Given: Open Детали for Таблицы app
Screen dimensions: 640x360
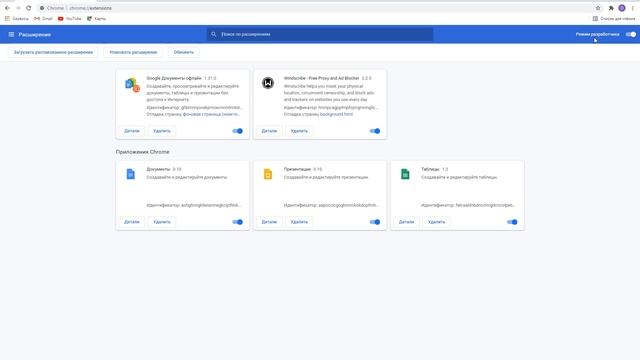Looking at the screenshot, I should pyautogui.click(x=406, y=222).
